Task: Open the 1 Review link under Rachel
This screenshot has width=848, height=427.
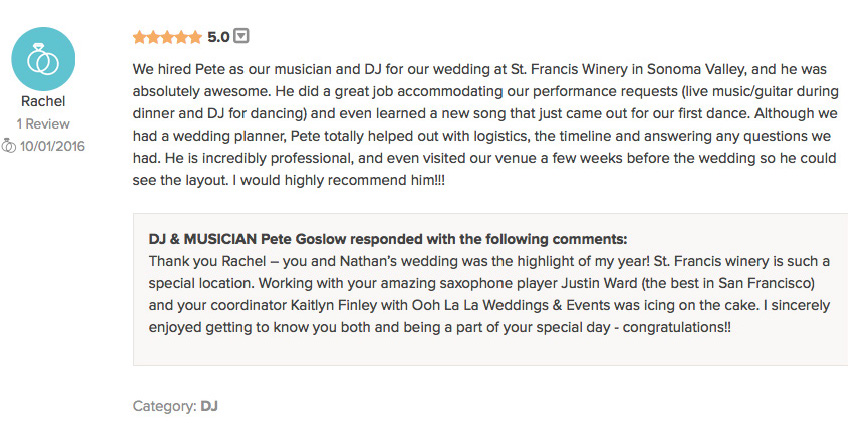Action: point(43,124)
